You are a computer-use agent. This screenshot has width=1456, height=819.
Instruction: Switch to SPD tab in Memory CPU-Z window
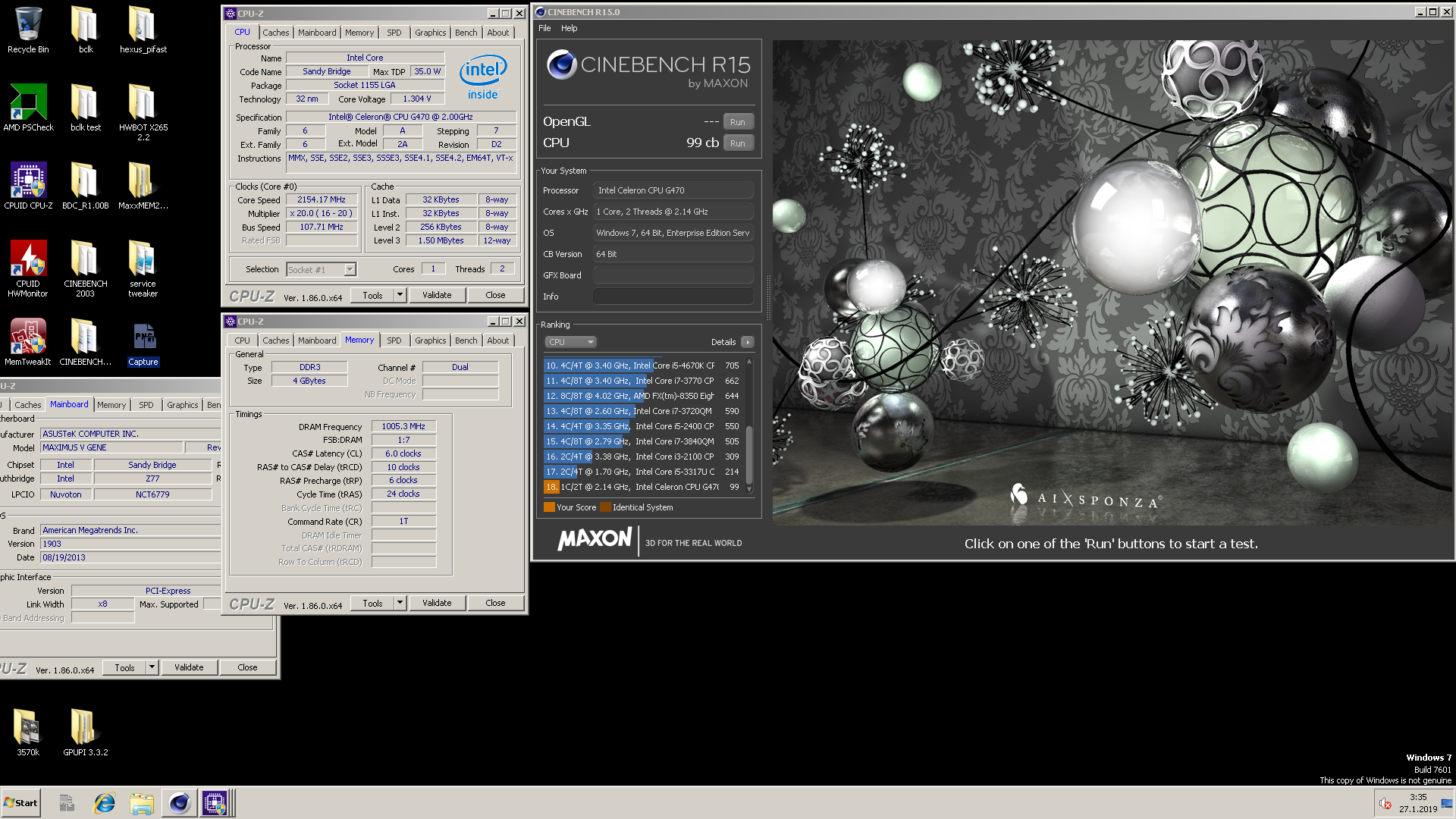click(394, 340)
